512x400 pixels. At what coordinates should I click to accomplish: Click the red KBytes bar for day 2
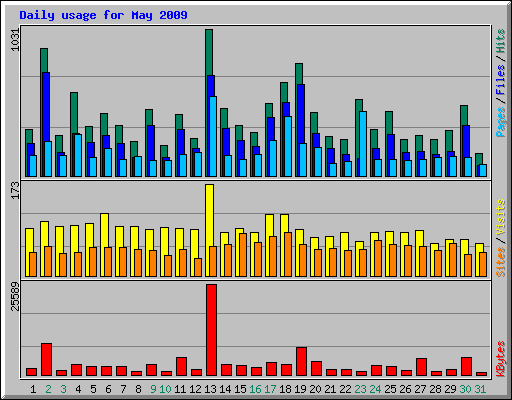point(46,360)
